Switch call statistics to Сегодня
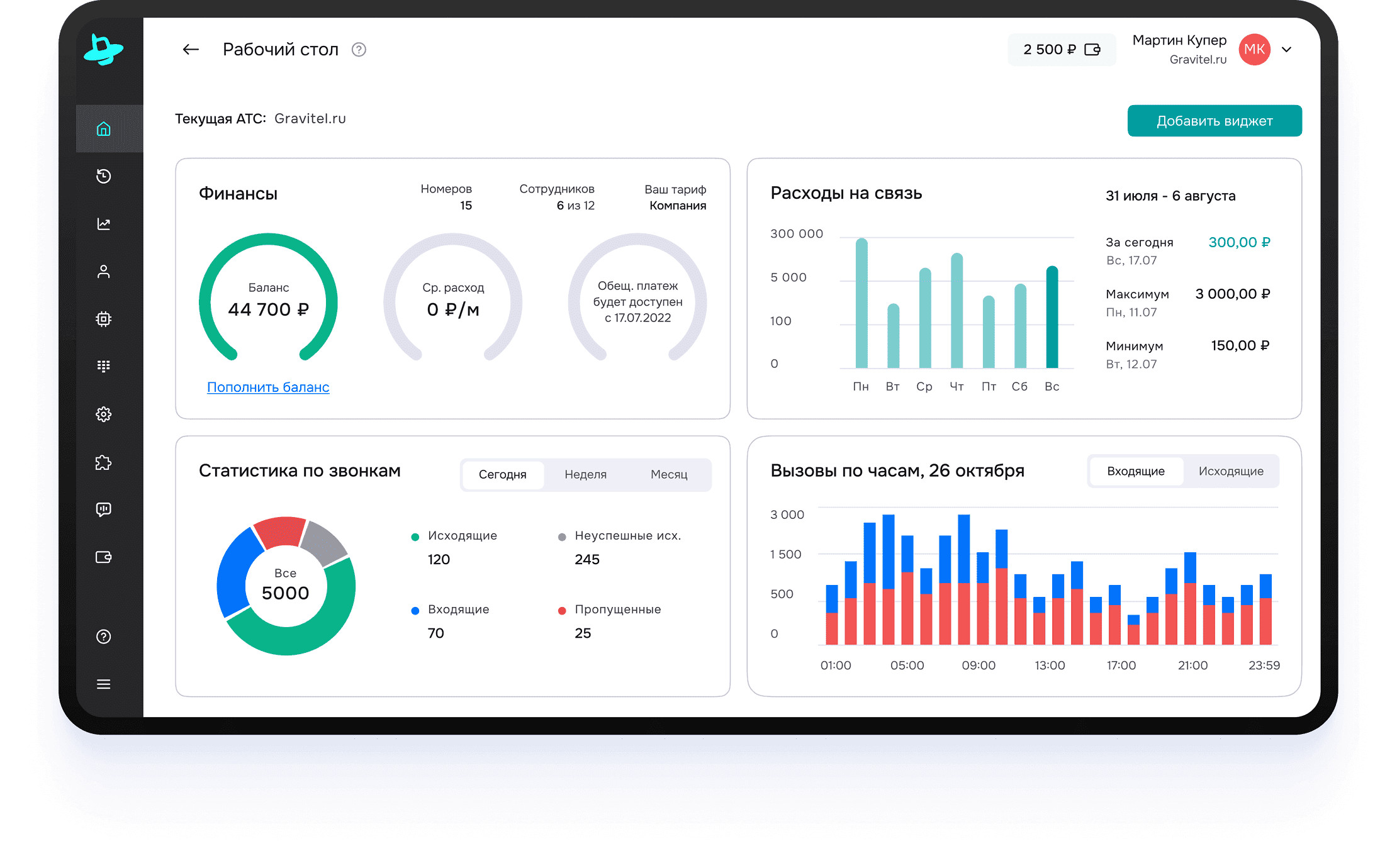This screenshot has width=1397, height=868. point(502,474)
